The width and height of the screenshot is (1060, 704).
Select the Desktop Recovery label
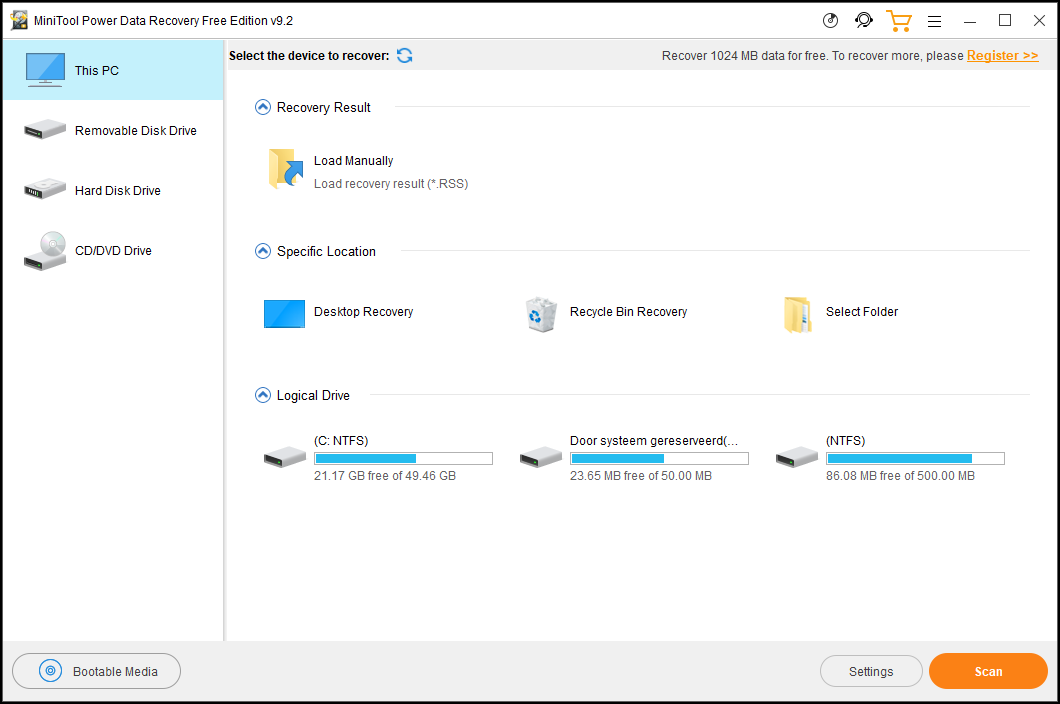pos(363,312)
